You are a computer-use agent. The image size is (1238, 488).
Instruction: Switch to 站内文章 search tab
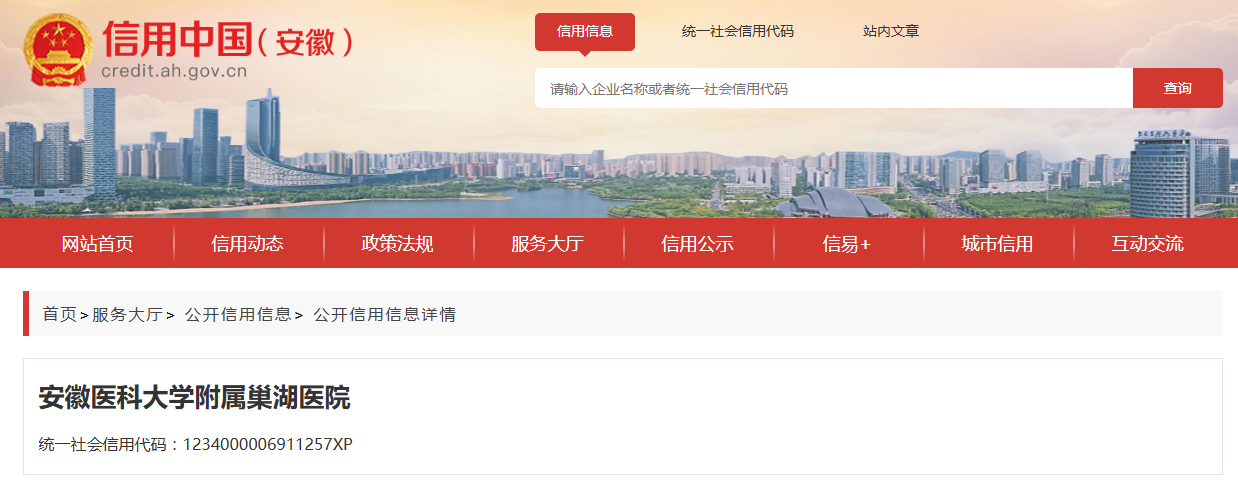point(891,31)
